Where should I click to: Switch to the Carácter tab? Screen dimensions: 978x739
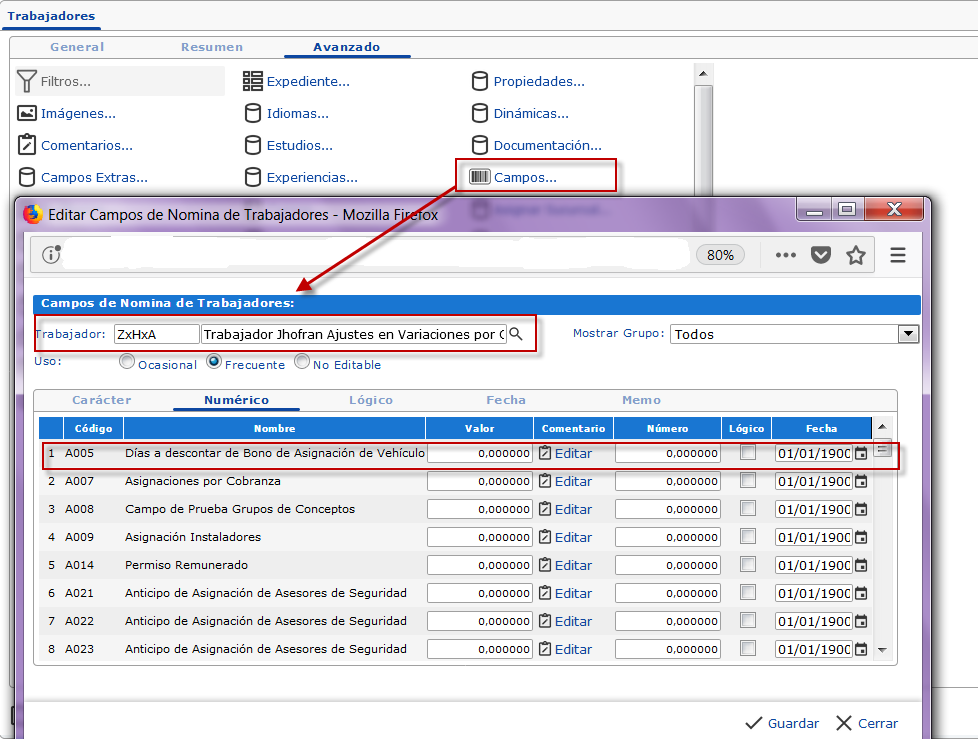[102, 400]
